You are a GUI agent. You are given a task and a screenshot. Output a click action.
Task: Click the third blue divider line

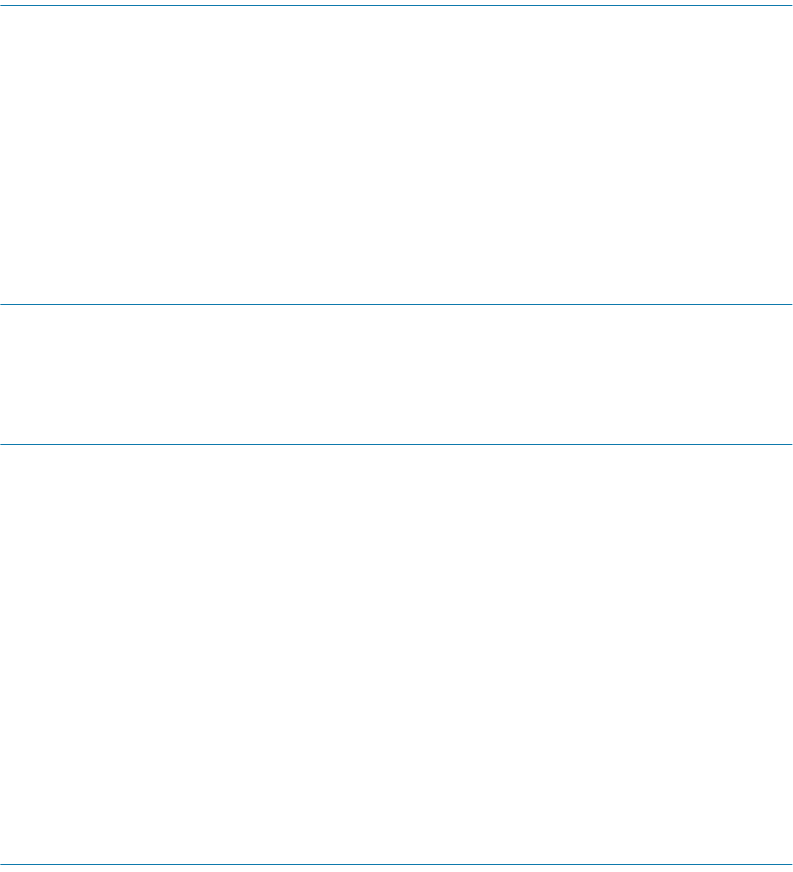pyautogui.click(x=396, y=444)
